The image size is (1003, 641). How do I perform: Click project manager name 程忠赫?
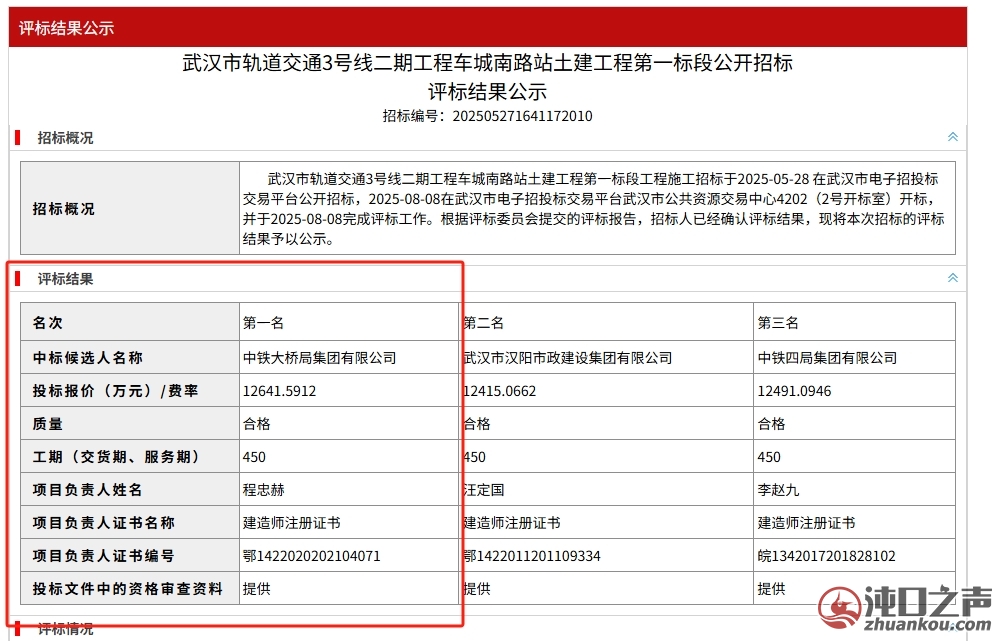click(264, 489)
